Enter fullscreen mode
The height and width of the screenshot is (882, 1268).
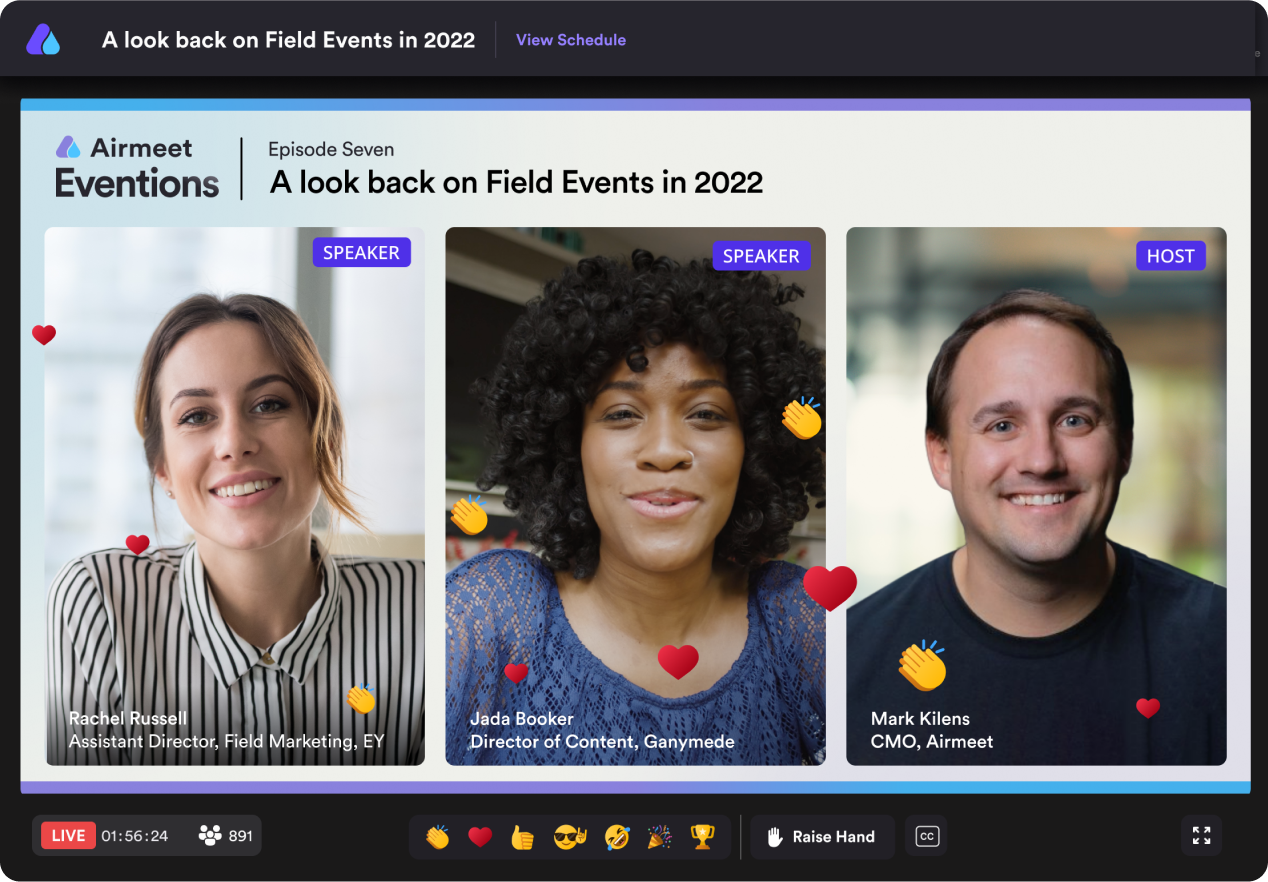click(x=1202, y=835)
